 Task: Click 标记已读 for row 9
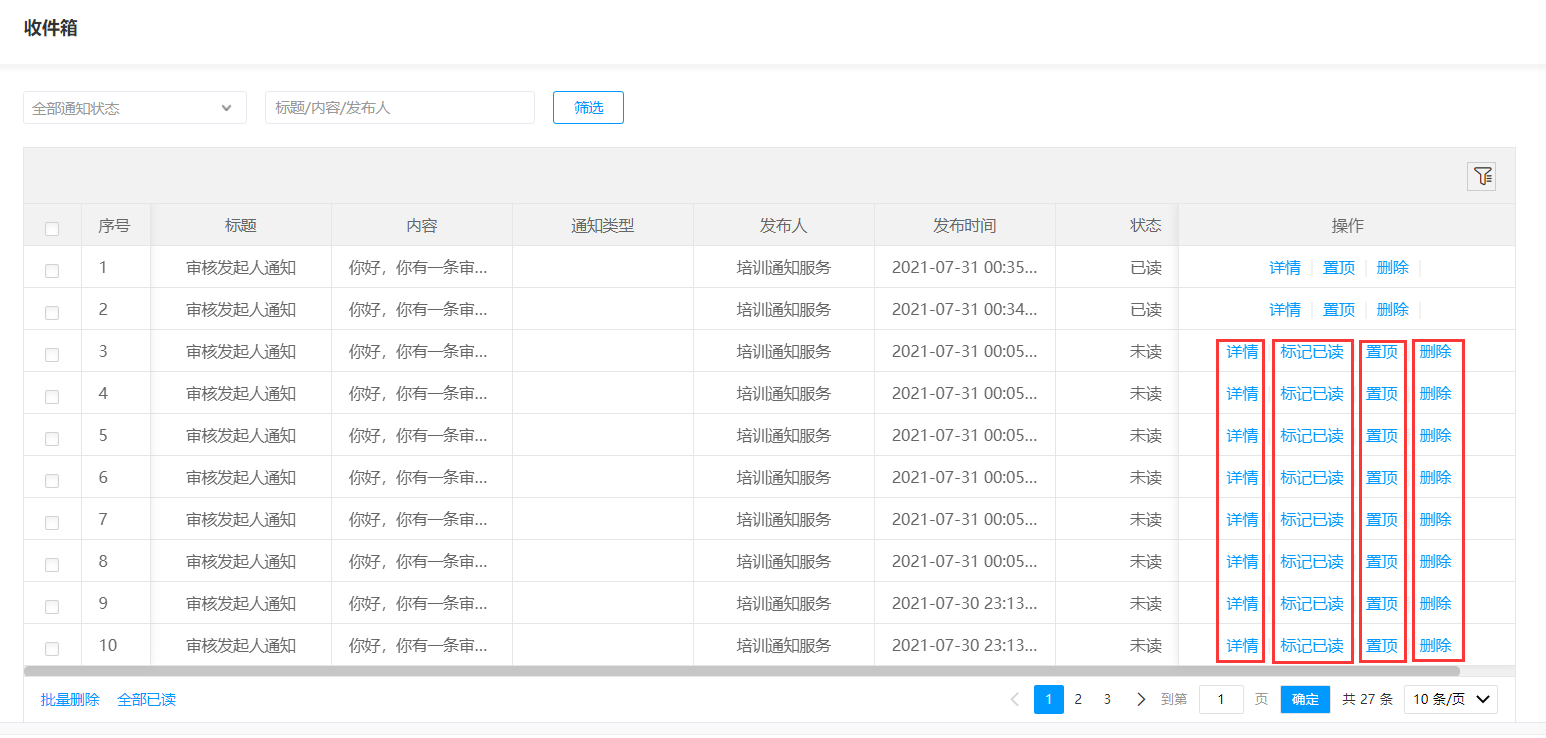pos(1312,603)
